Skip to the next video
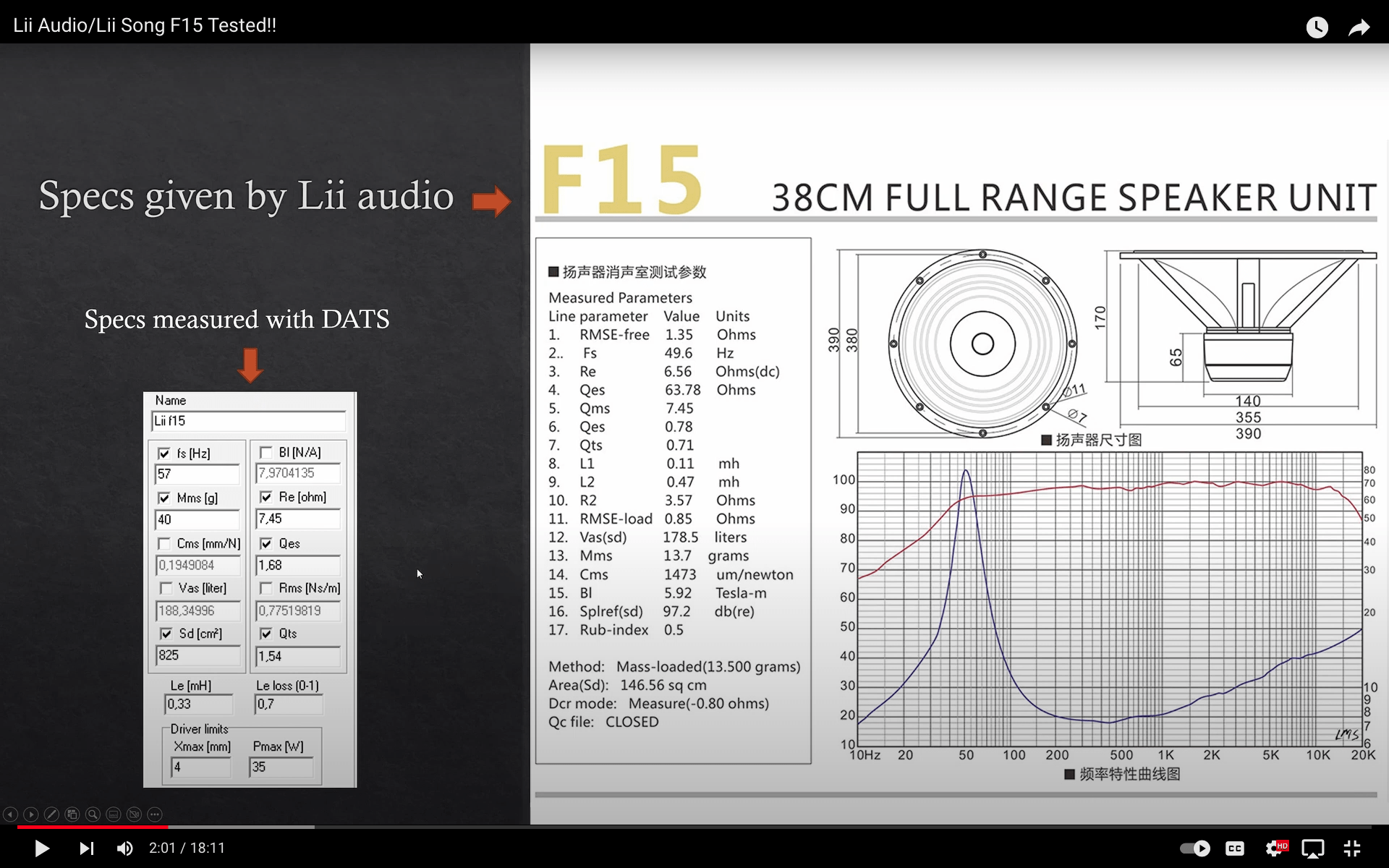 (x=87, y=848)
